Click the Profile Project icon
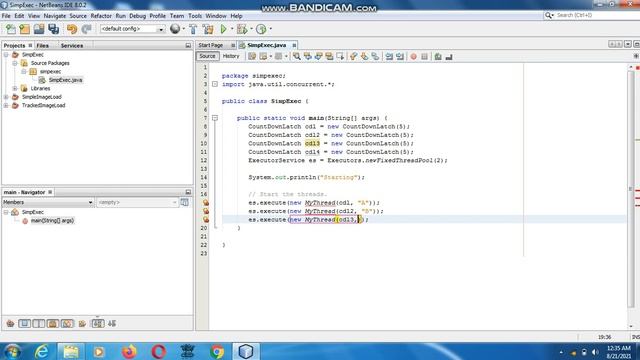Image resolution: width=640 pixels, height=360 pixels. [x=261, y=29]
